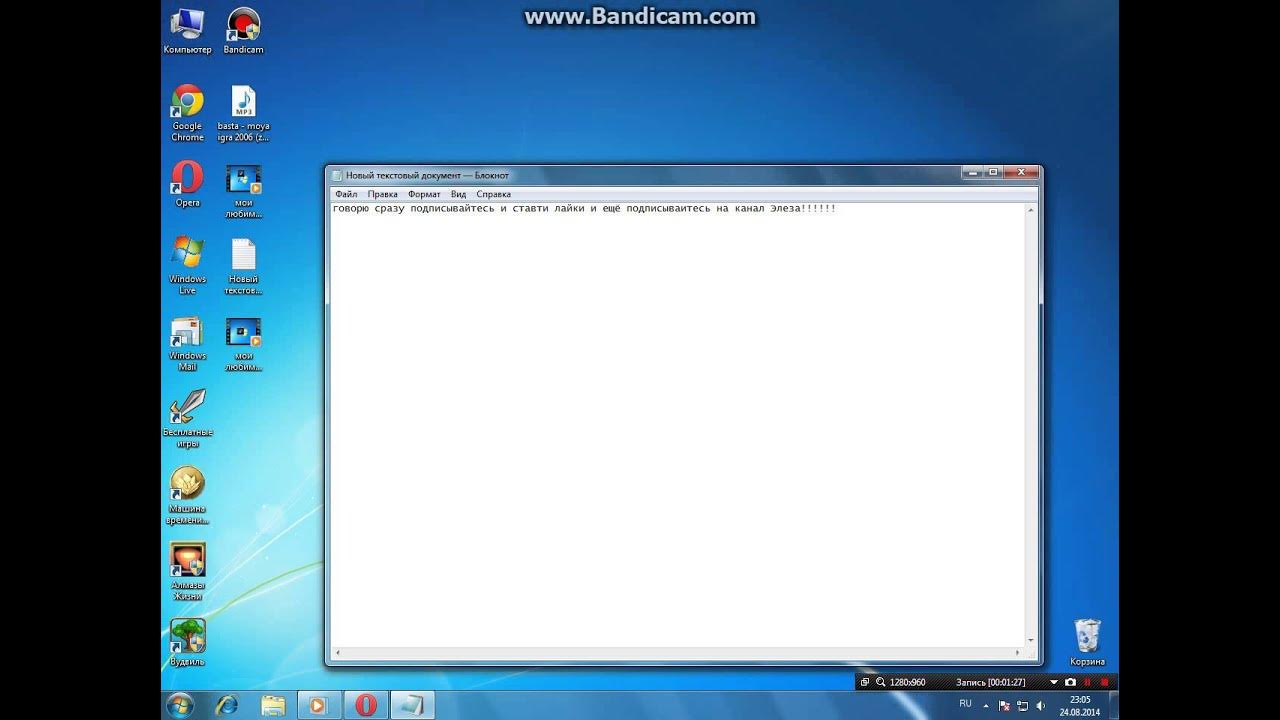Viewport: 1280px width, 720px height.
Task: Open the Action Center flag icon
Action: coord(1004,705)
